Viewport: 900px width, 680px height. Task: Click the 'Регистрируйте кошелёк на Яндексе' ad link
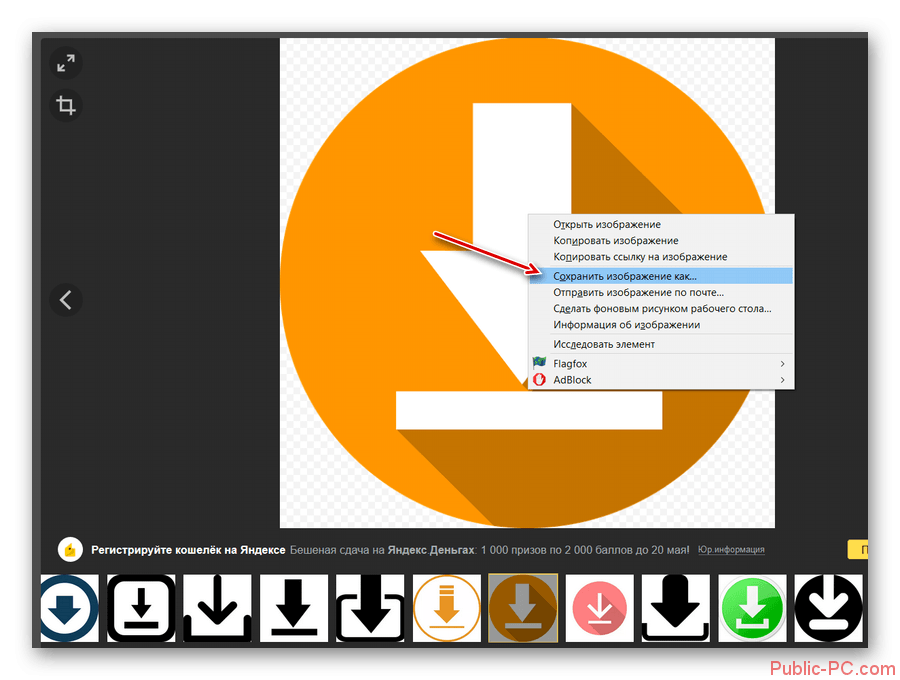coord(188,549)
